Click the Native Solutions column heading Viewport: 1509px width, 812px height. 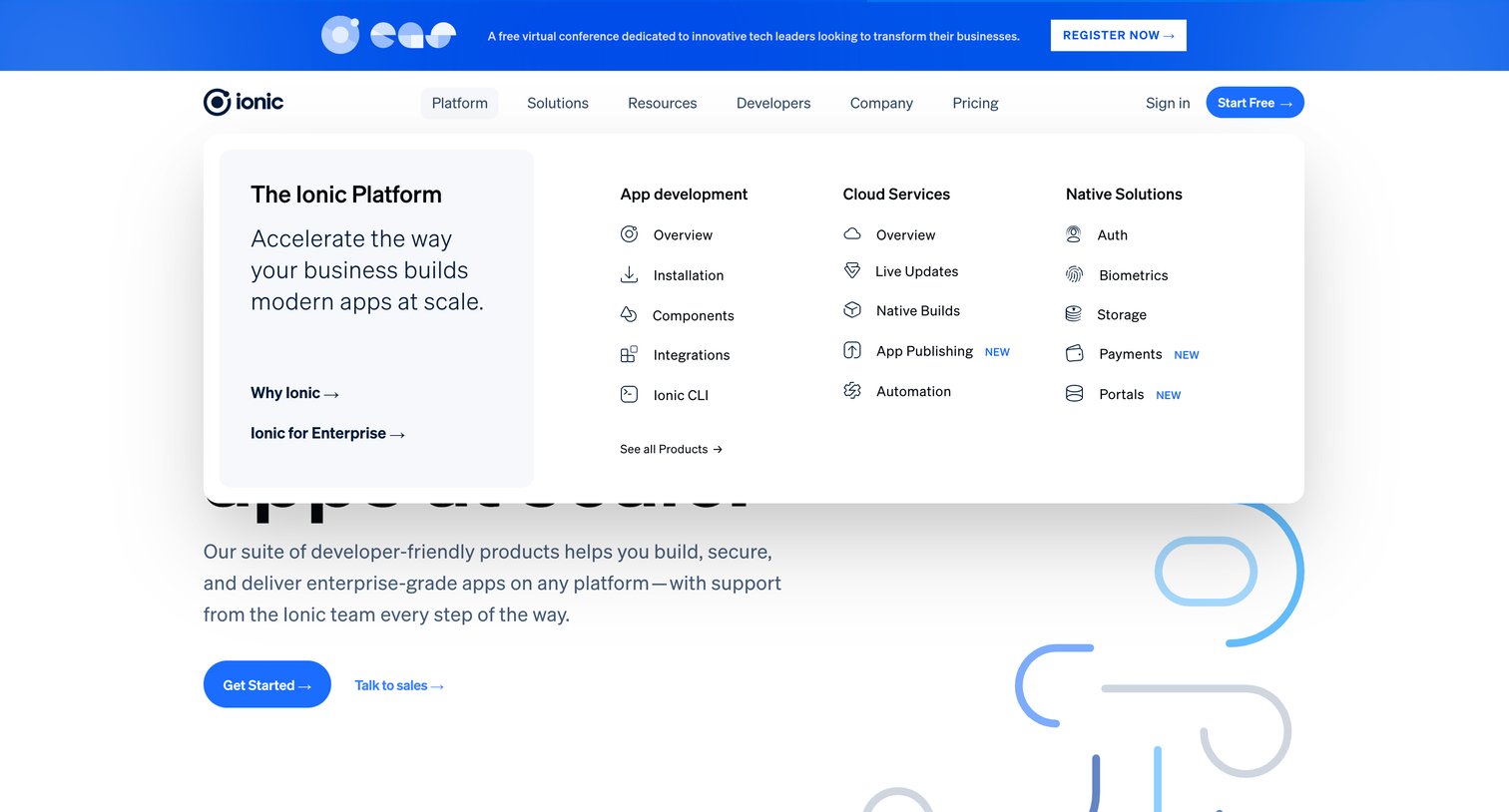click(x=1124, y=195)
